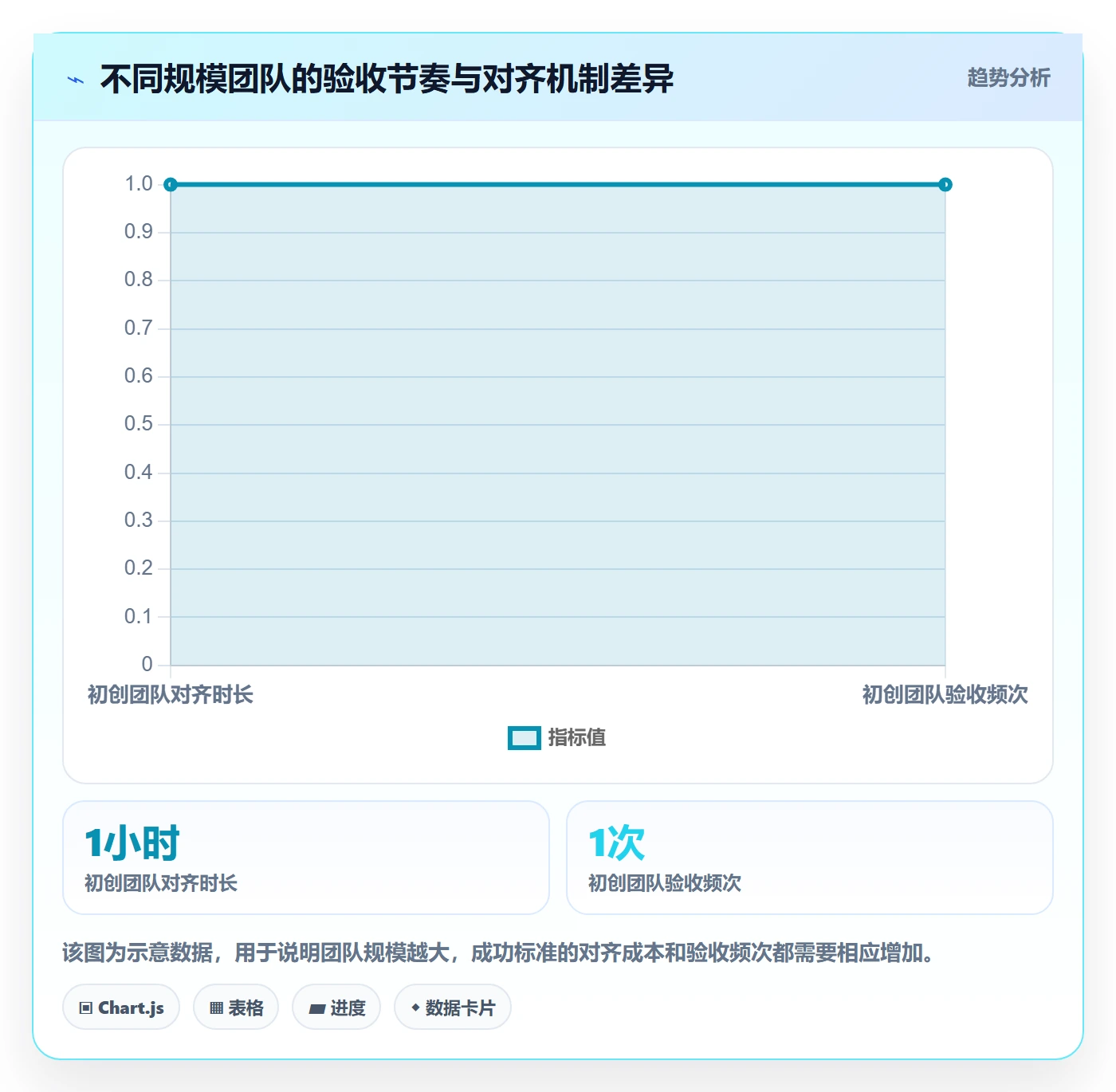Click the 进度 tag chip
1116x1092 pixels.
(336, 1008)
